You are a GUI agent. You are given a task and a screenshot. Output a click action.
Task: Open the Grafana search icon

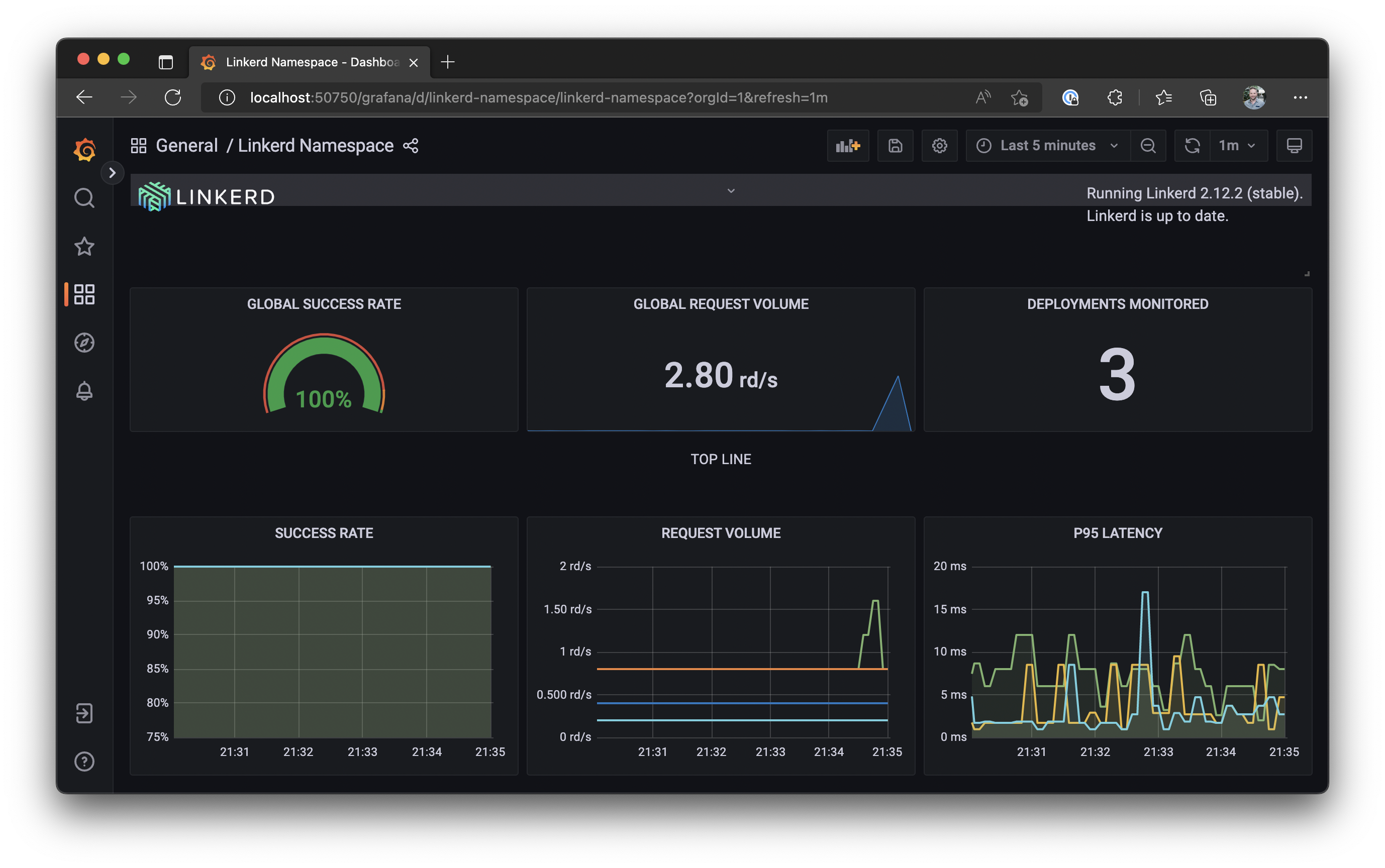pyautogui.click(x=84, y=198)
